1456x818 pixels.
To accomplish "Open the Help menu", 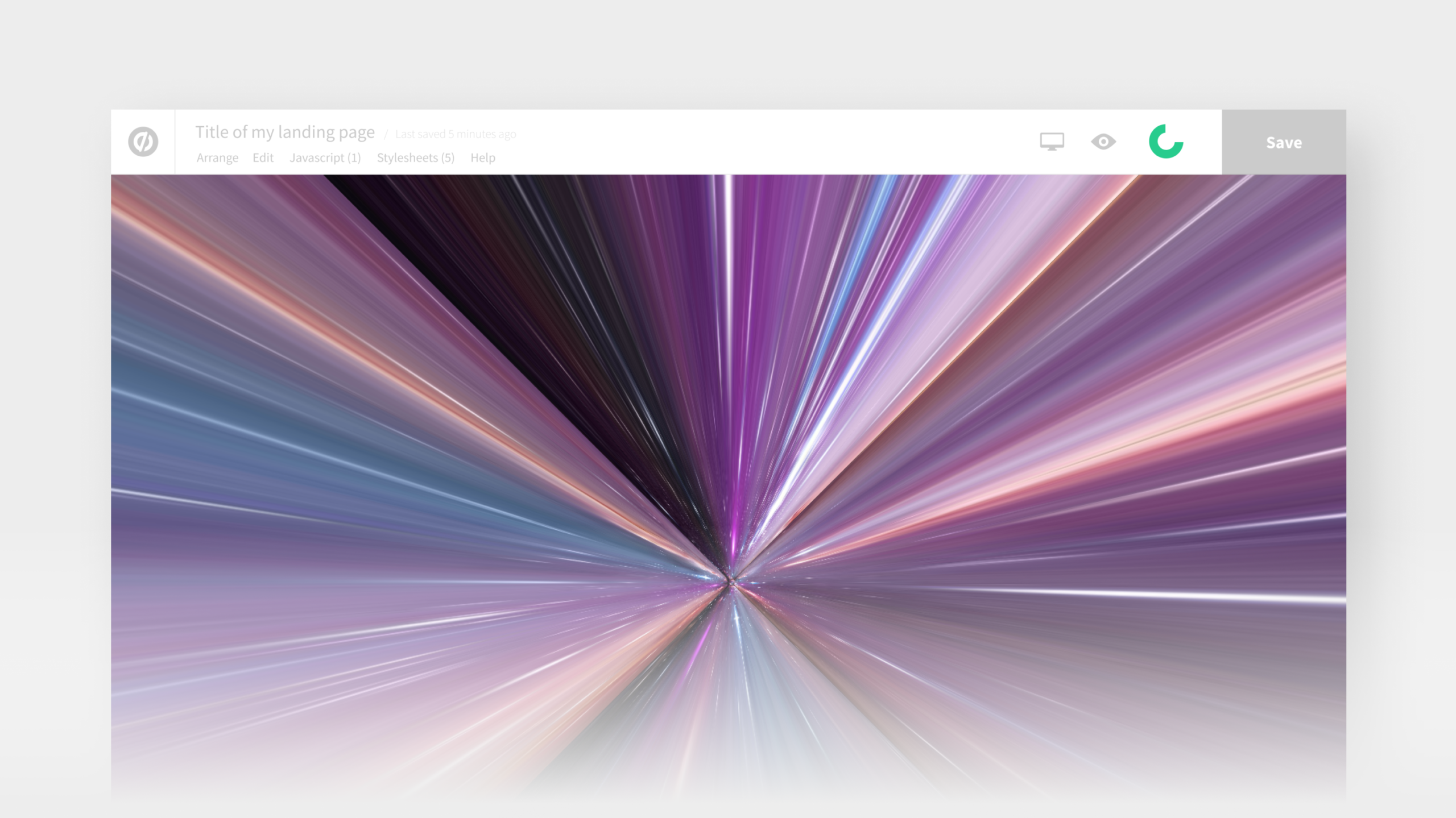I will coord(482,157).
